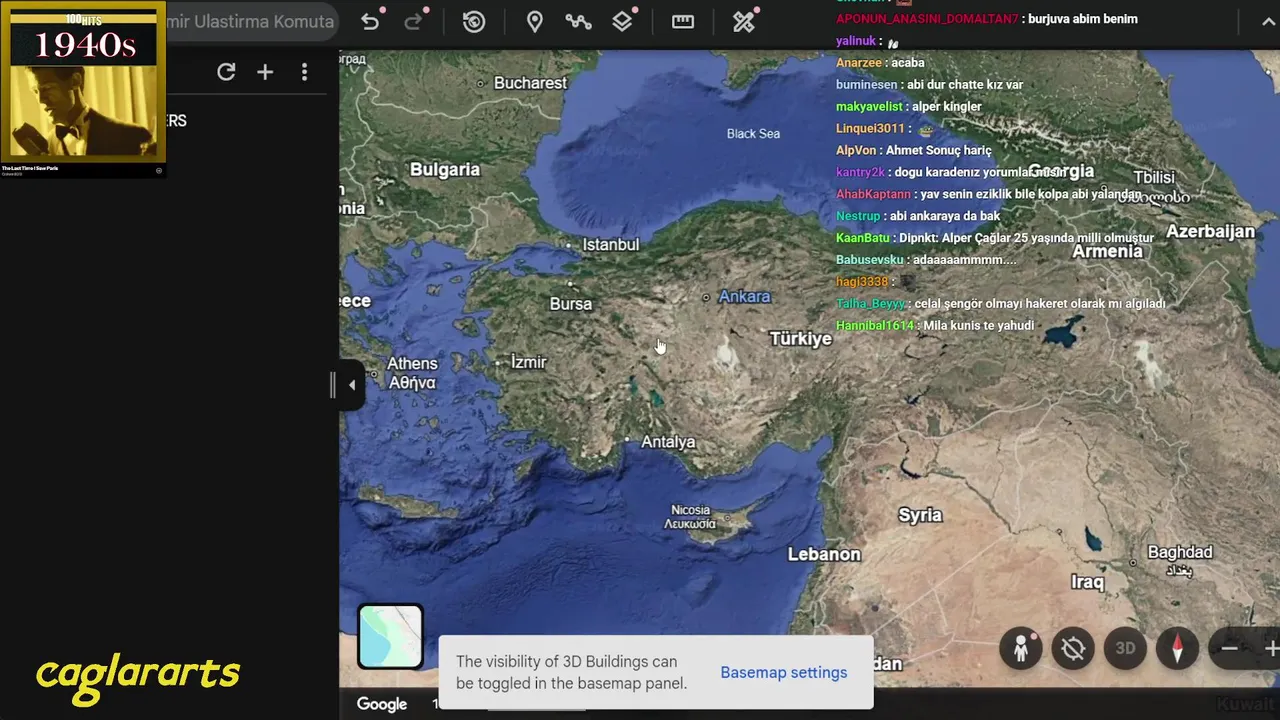Click the redo arrow in toolbar

point(413,21)
